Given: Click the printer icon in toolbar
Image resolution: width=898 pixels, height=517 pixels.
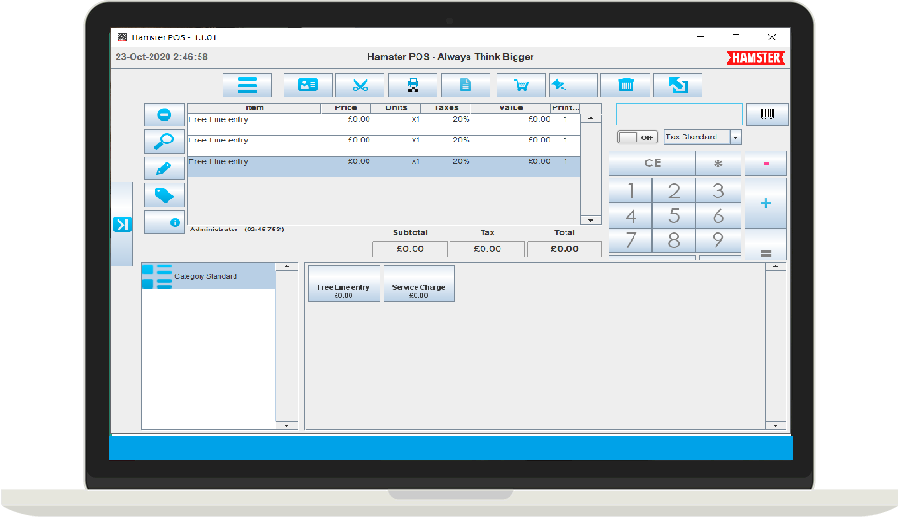Looking at the screenshot, I should pyautogui.click(x=412, y=85).
